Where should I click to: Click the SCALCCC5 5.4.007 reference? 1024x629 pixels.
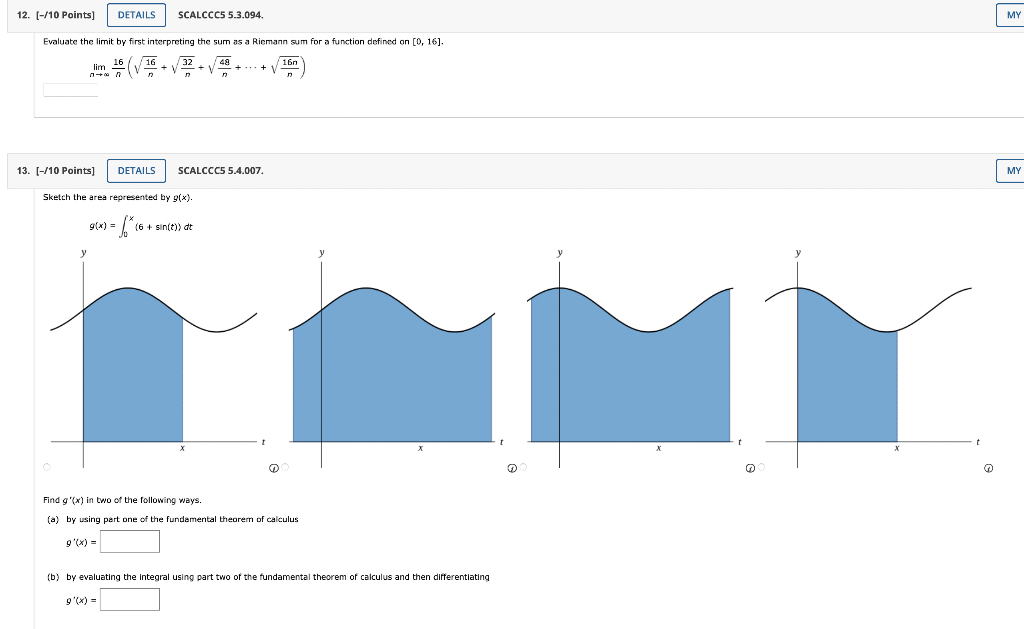219,170
